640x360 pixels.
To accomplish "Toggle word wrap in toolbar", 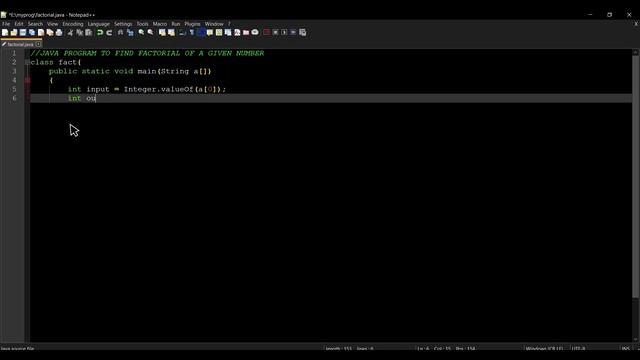I will click(182, 32).
